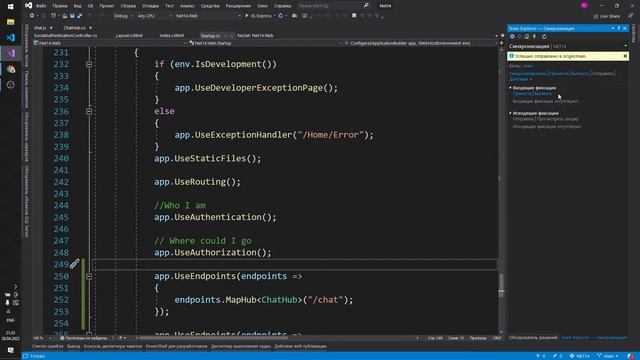Viewport: 640px width, 360px height.
Task: Collapse the else block at line 236
Action: [89, 111]
